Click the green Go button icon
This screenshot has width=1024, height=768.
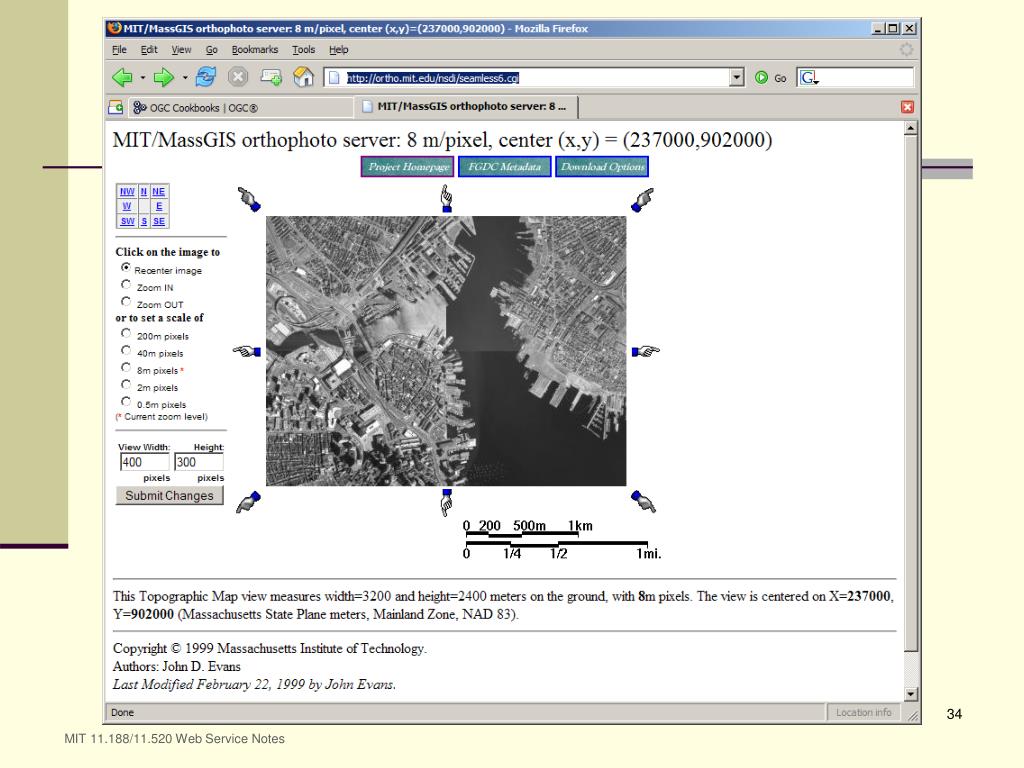761,78
